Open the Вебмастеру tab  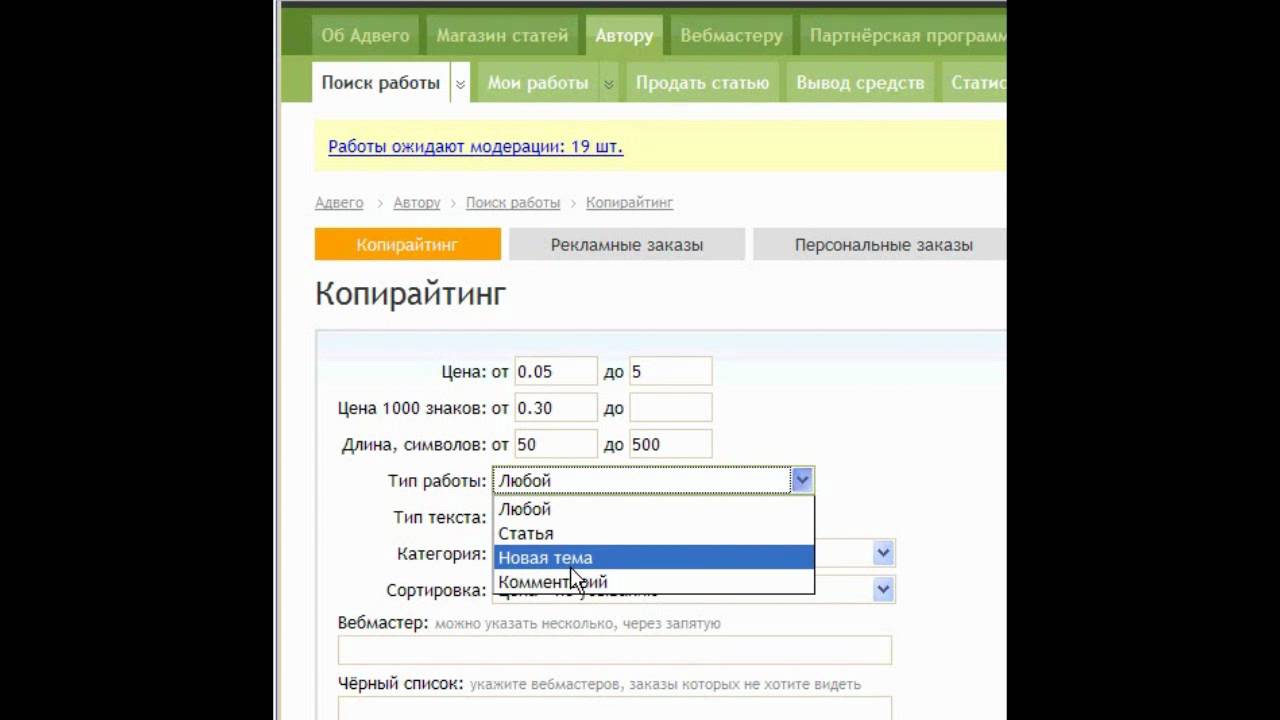[731, 35]
